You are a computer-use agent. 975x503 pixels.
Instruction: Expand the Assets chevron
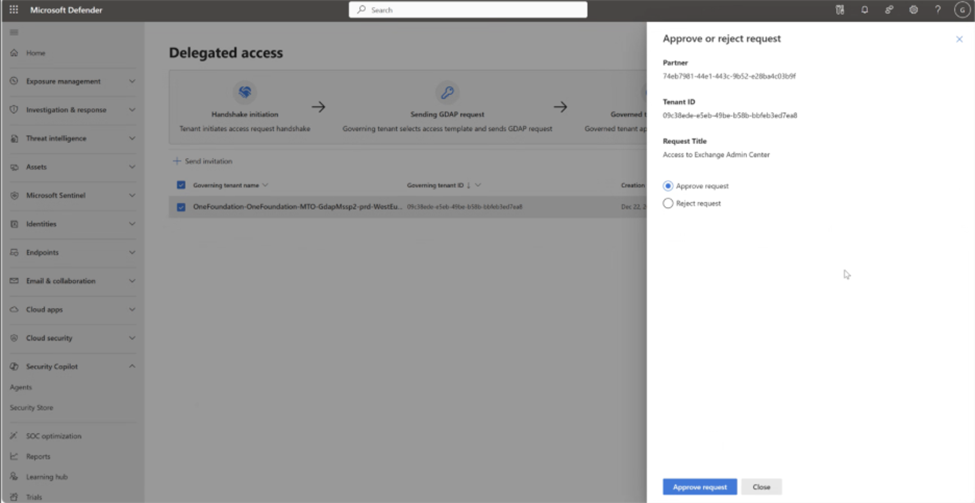(132, 167)
